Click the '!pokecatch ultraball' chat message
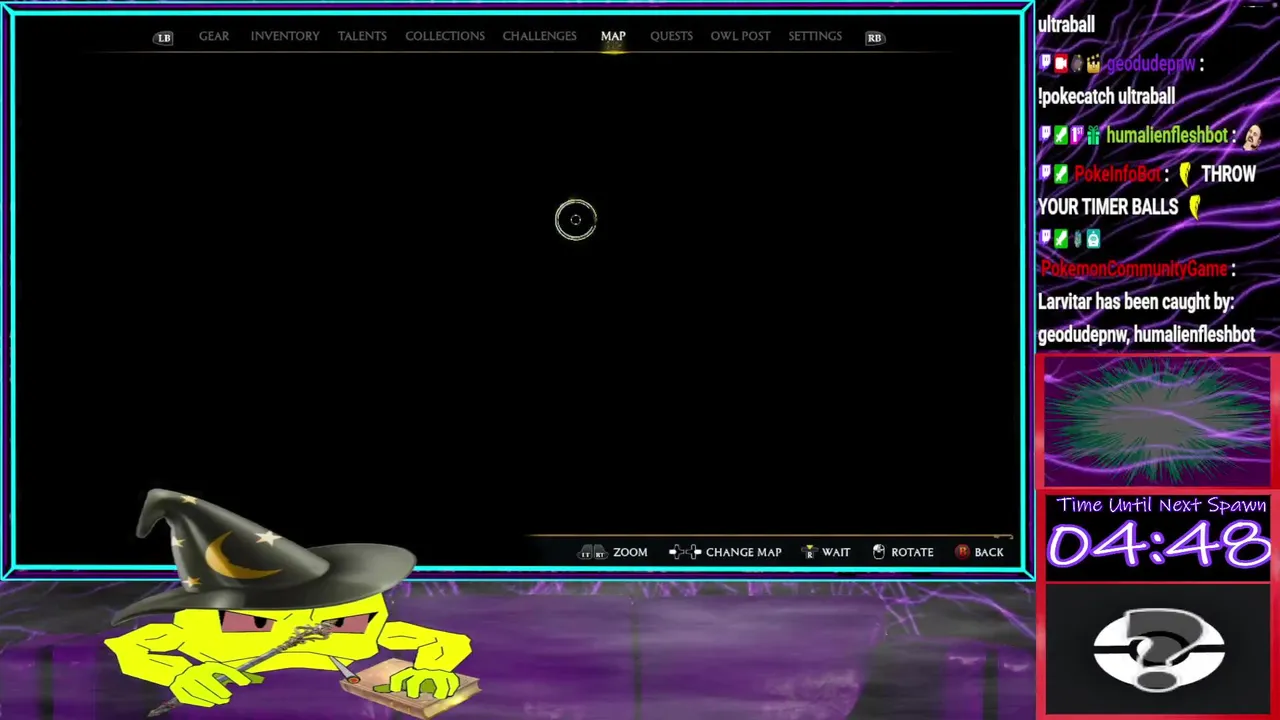This screenshot has width=1280, height=720. (x=1106, y=97)
